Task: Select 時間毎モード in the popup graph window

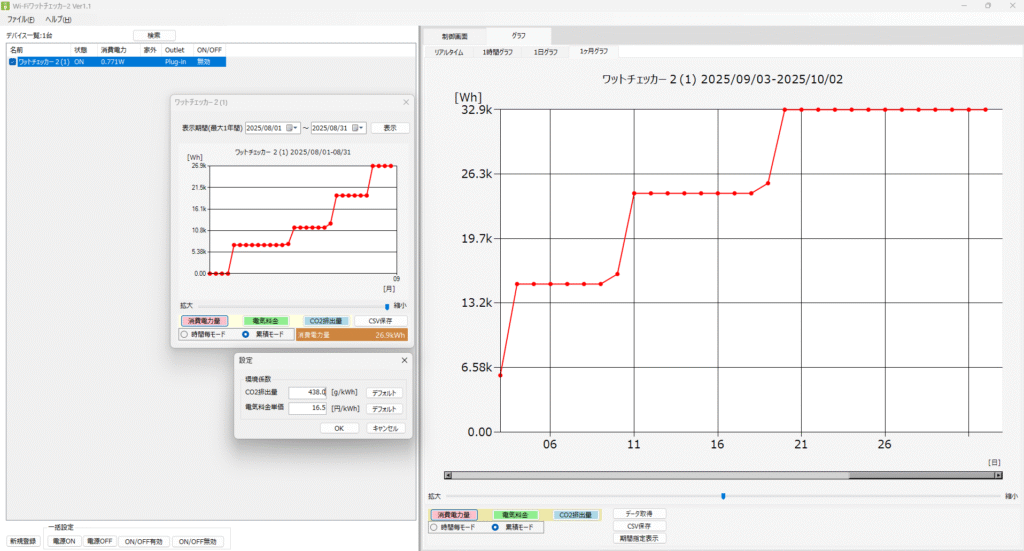Action: coord(183,334)
